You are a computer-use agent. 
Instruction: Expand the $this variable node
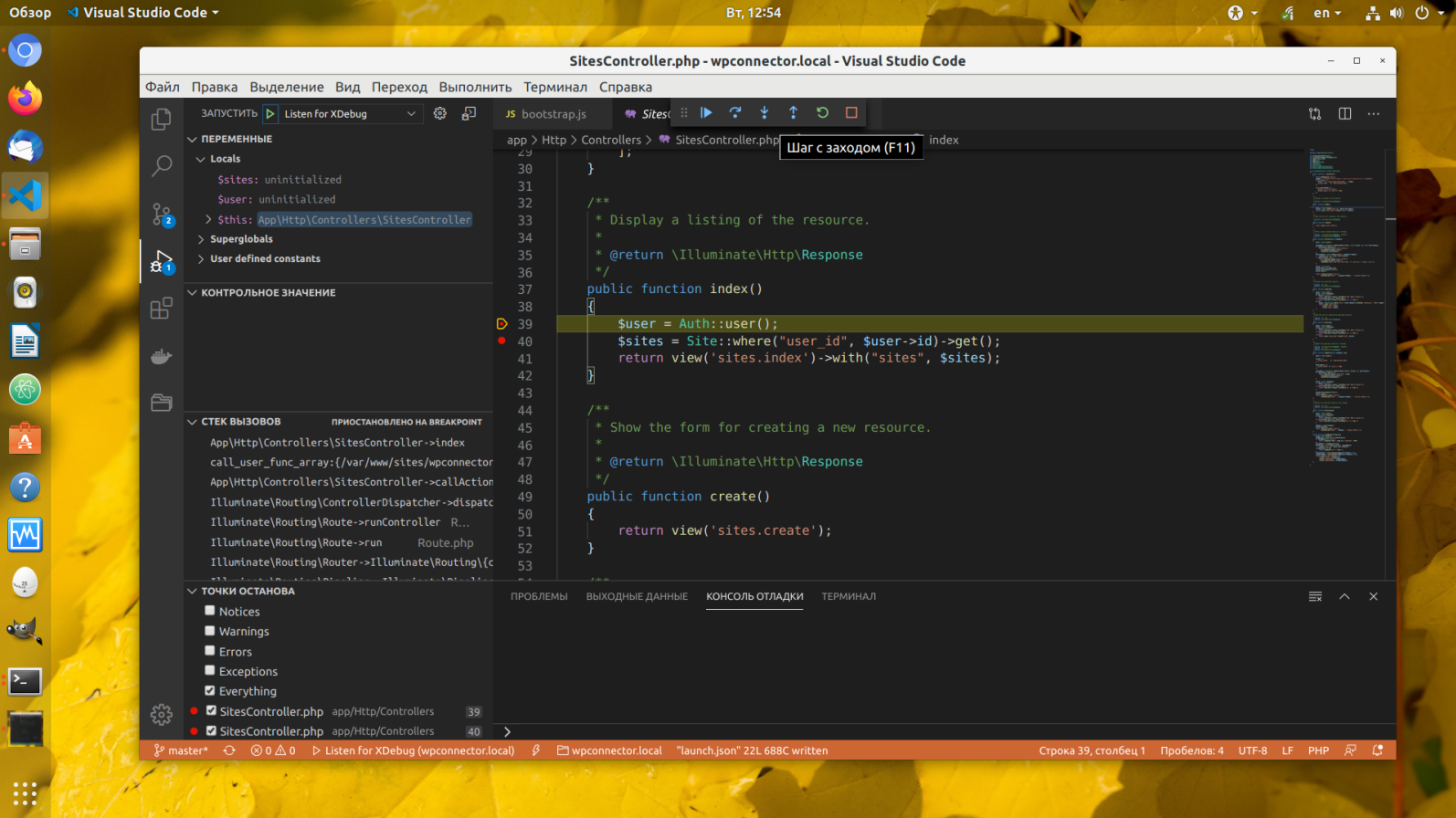click(x=208, y=219)
